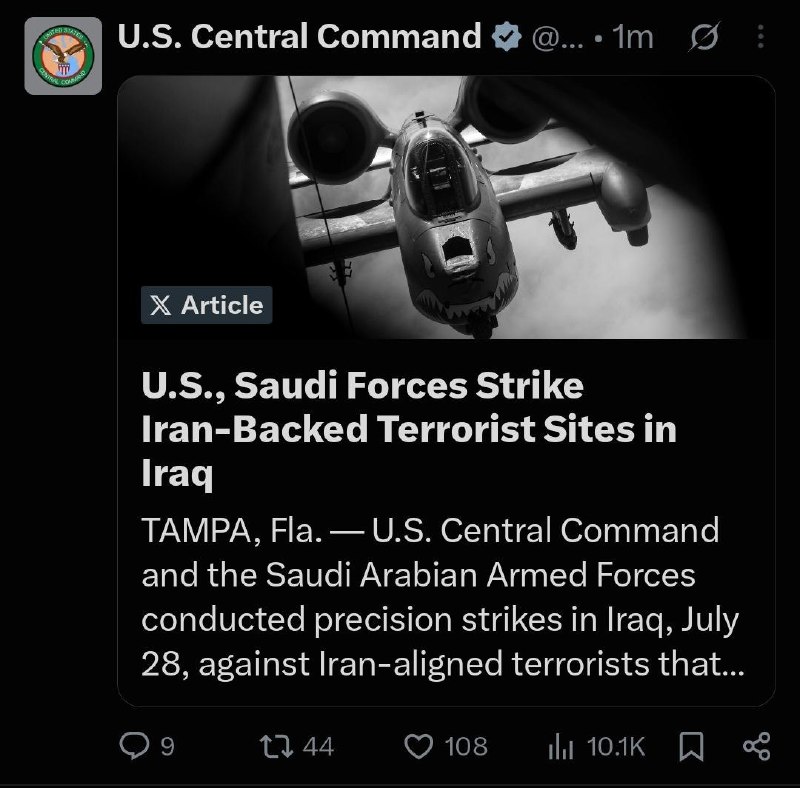Click the 10.1K views count
Viewport: 800px width, 788px height.
(x=616, y=747)
